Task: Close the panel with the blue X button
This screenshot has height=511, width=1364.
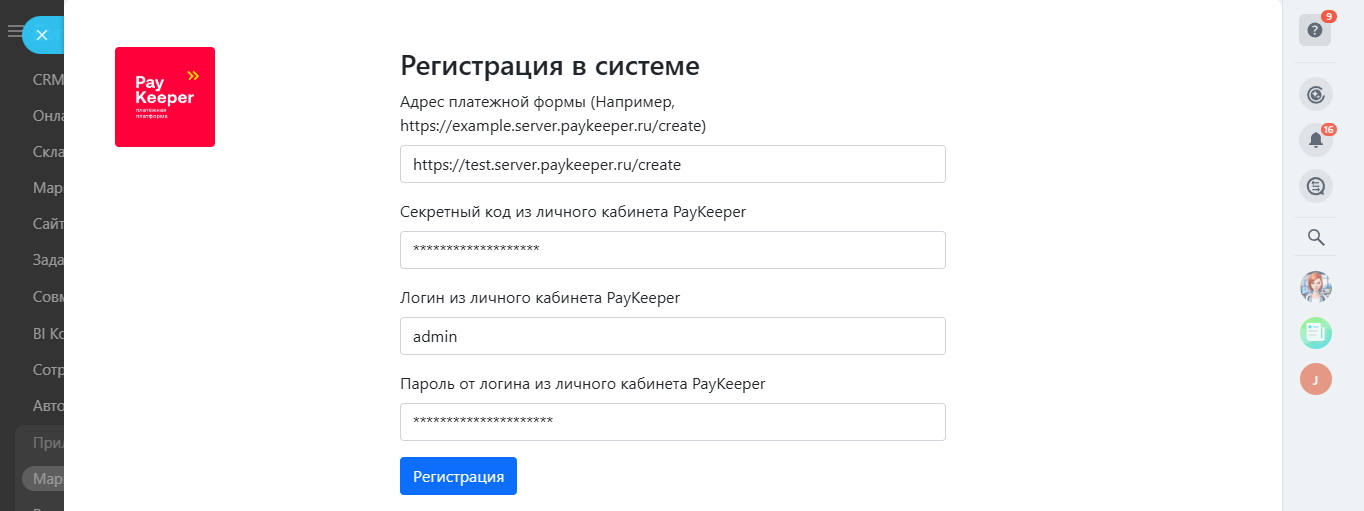Action: click(42, 35)
